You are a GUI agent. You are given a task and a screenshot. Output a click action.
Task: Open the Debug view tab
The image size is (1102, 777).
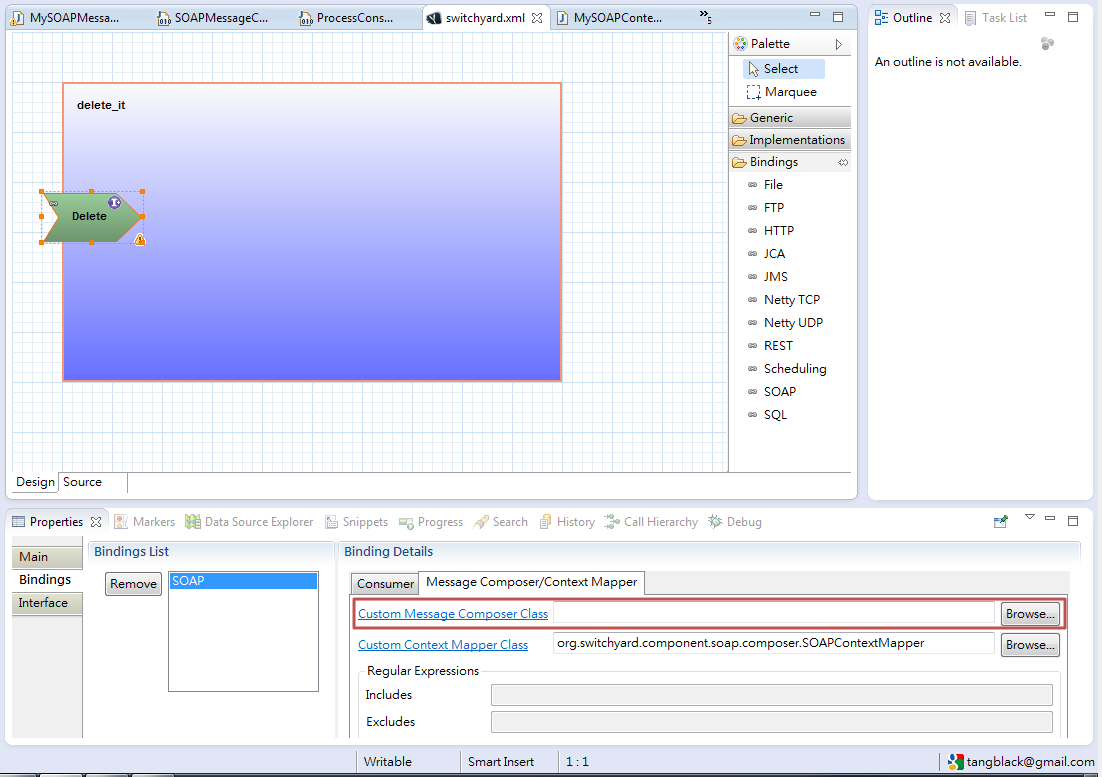pyautogui.click(x=736, y=522)
